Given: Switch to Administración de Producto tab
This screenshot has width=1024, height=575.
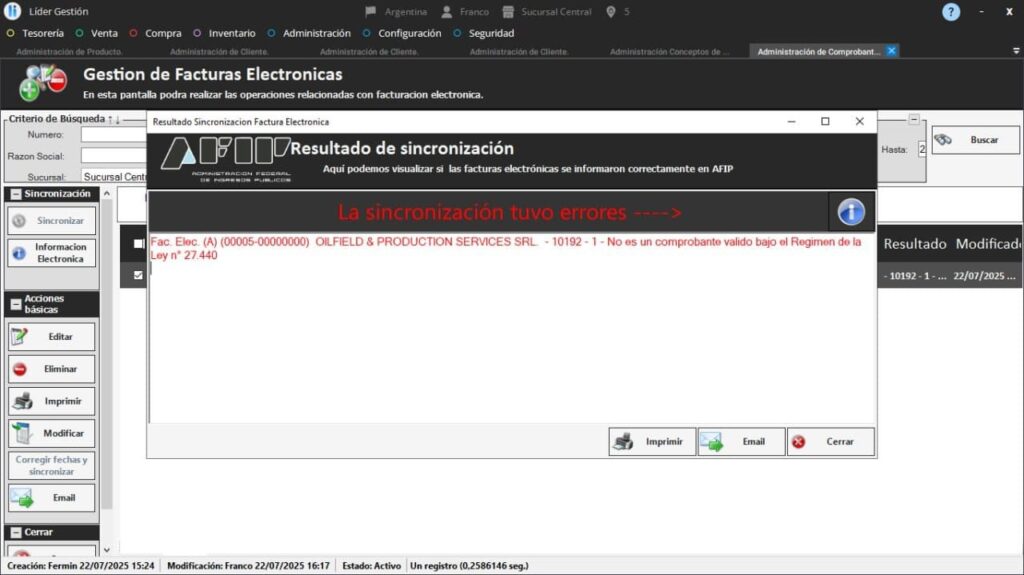Looking at the screenshot, I should pyautogui.click(x=69, y=51).
